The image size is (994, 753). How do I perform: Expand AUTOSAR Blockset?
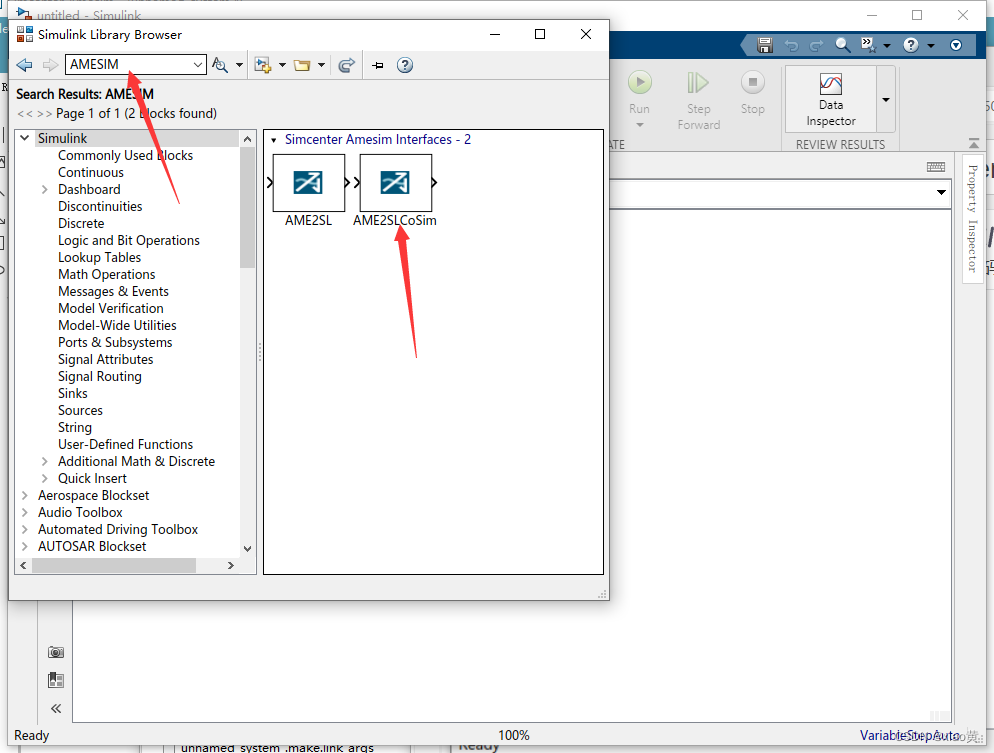tap(25, 546)
